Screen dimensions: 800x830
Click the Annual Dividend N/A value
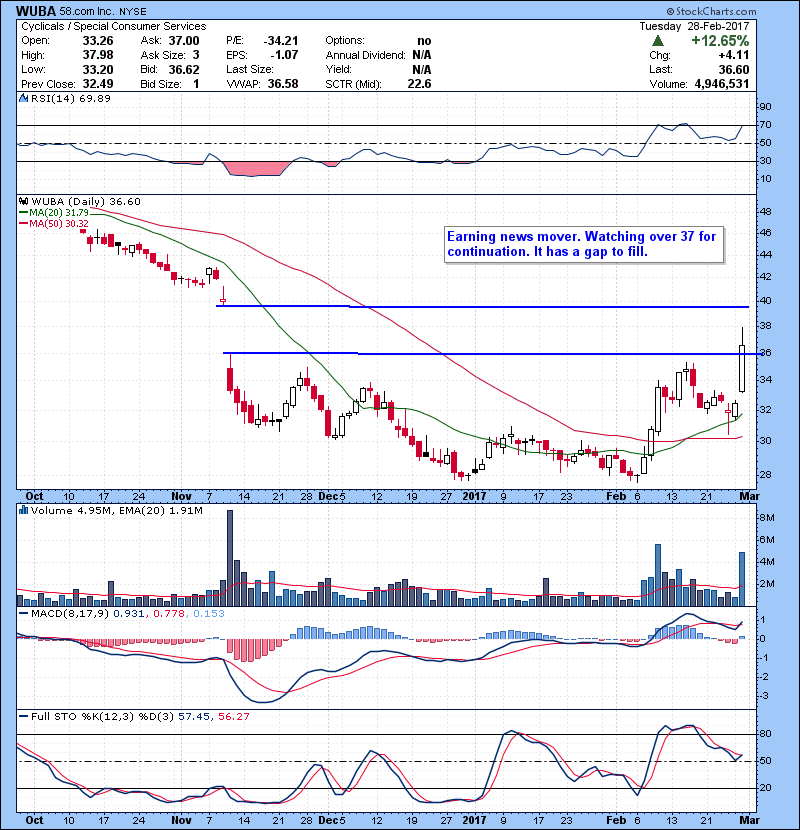click(421, 55)
